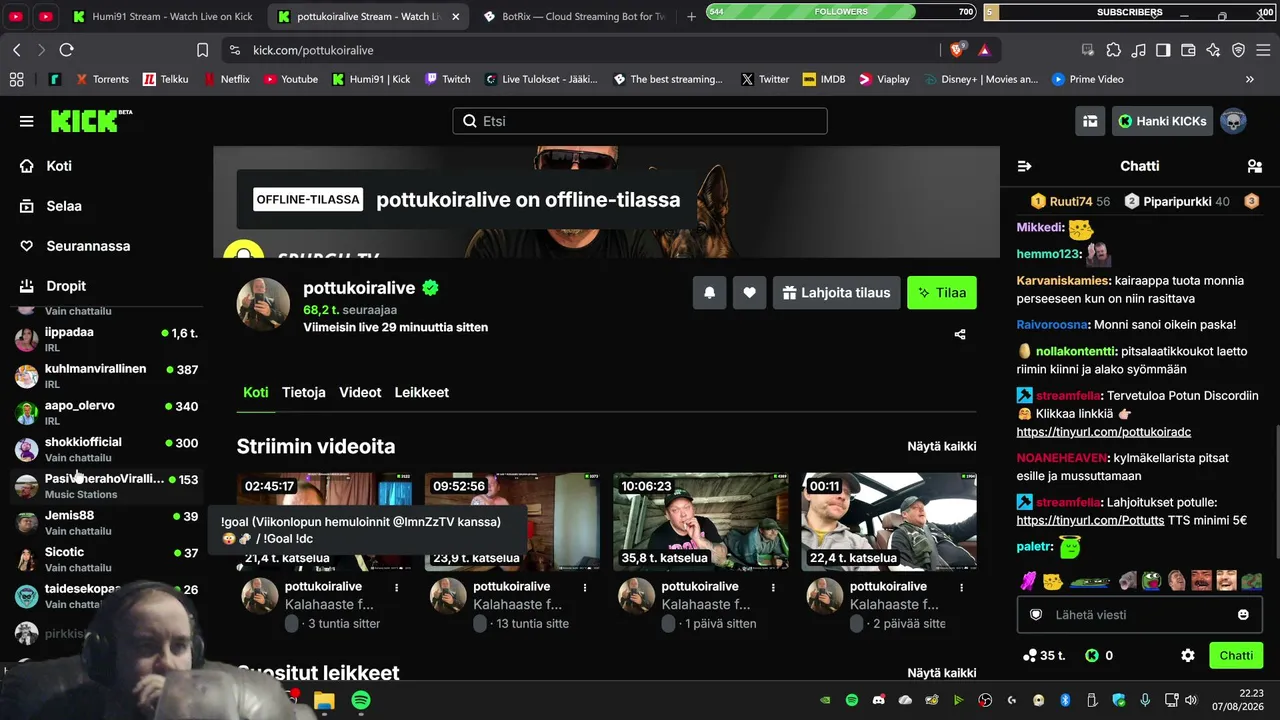Click the Etsi search field

[640, 121]
